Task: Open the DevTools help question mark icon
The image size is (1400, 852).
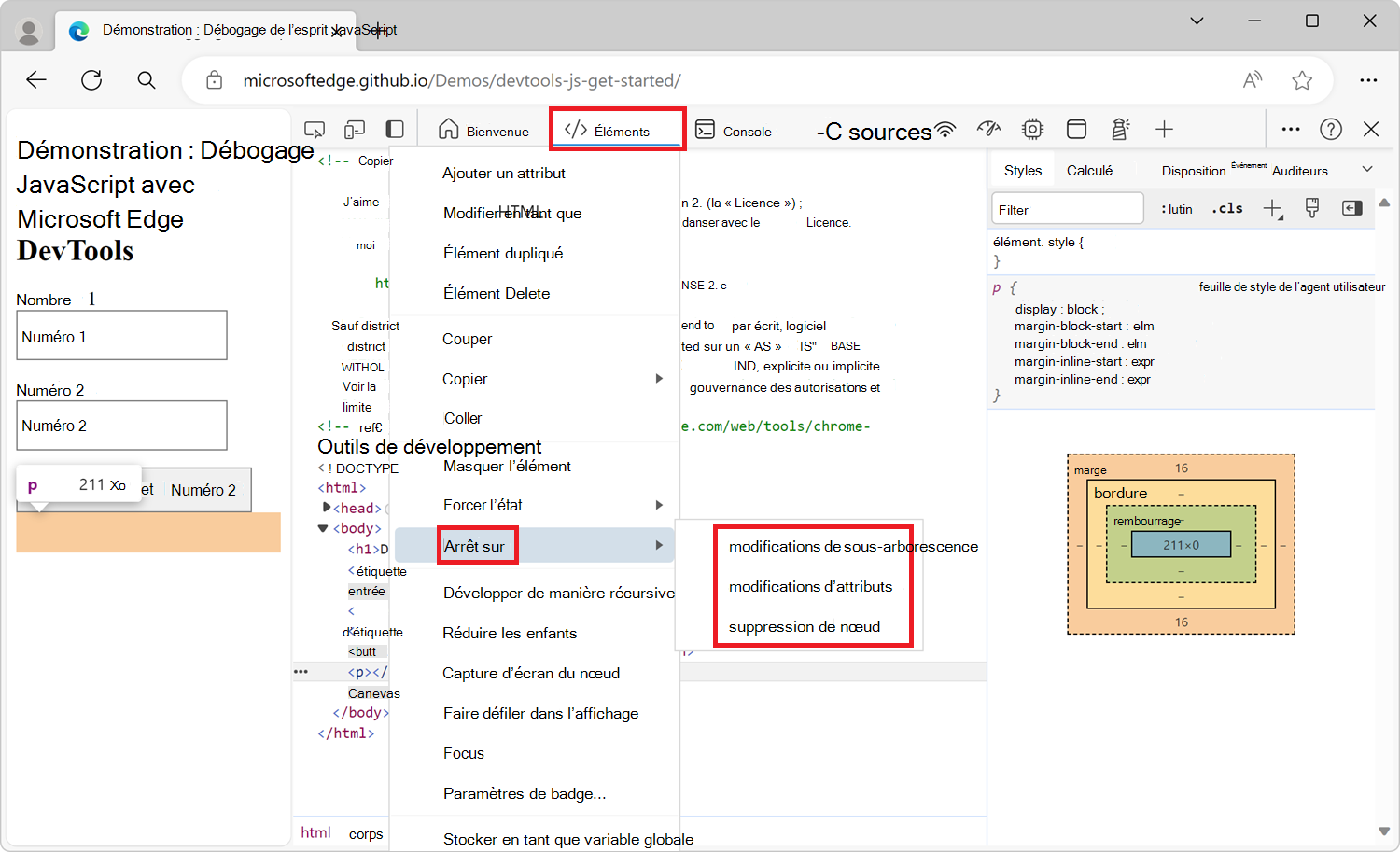Action: [x=1331, y=129]
